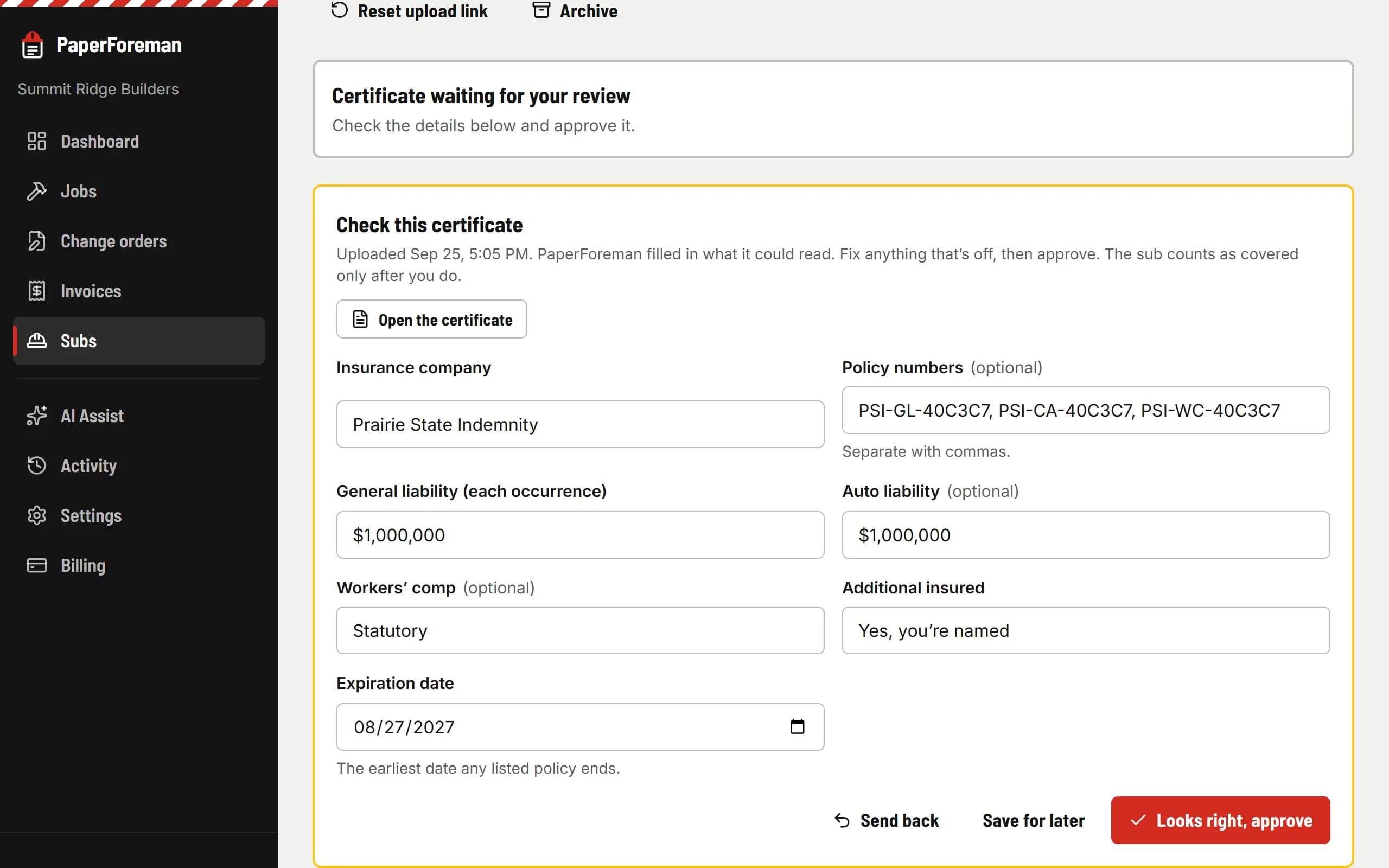The image size is (1389, 868).
Task: View the Activity log
Action: pos(139,465)
